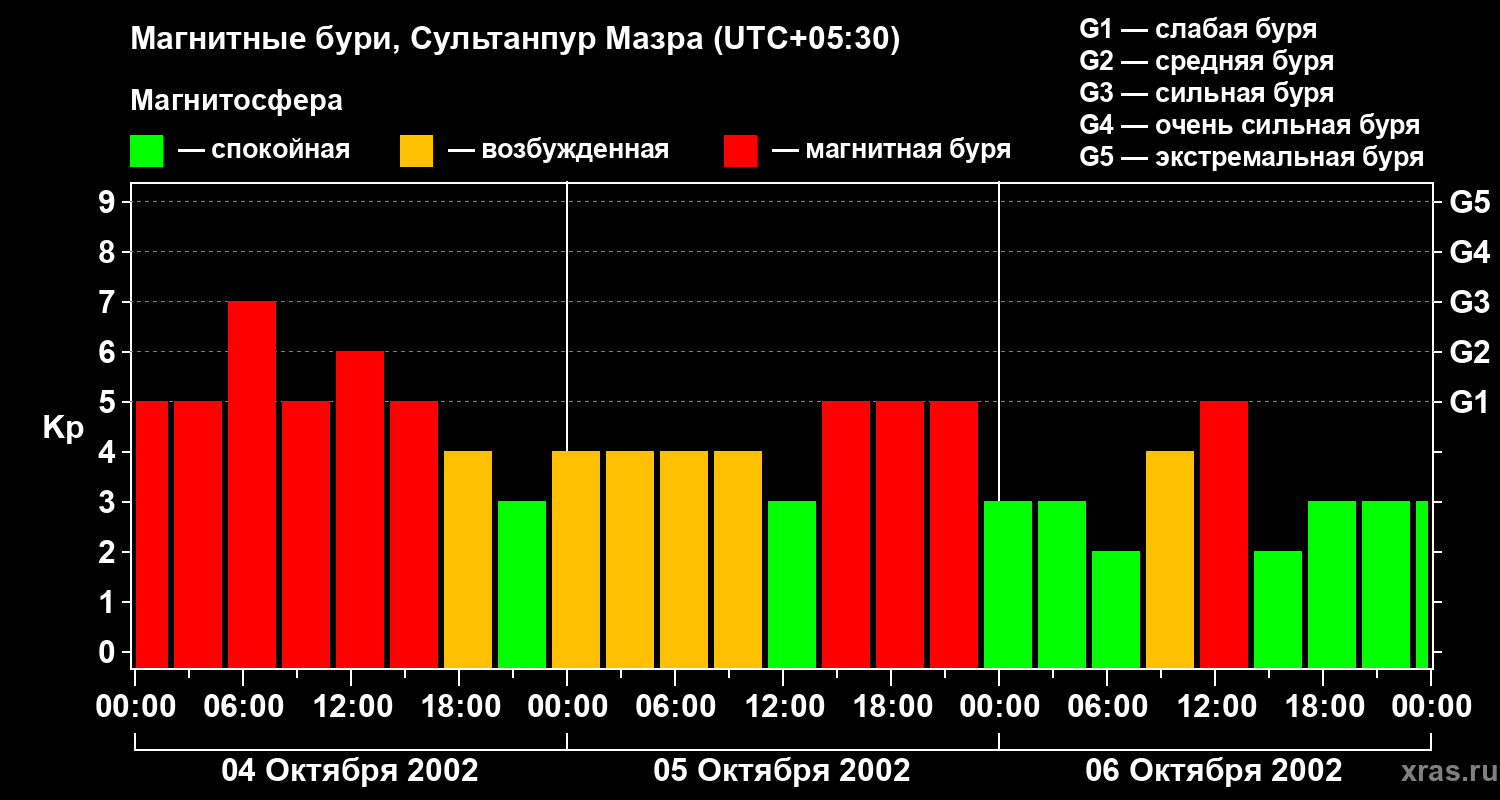Select the first green bar on 04 October
The image size is (1500, 800).
pos(522,584)
